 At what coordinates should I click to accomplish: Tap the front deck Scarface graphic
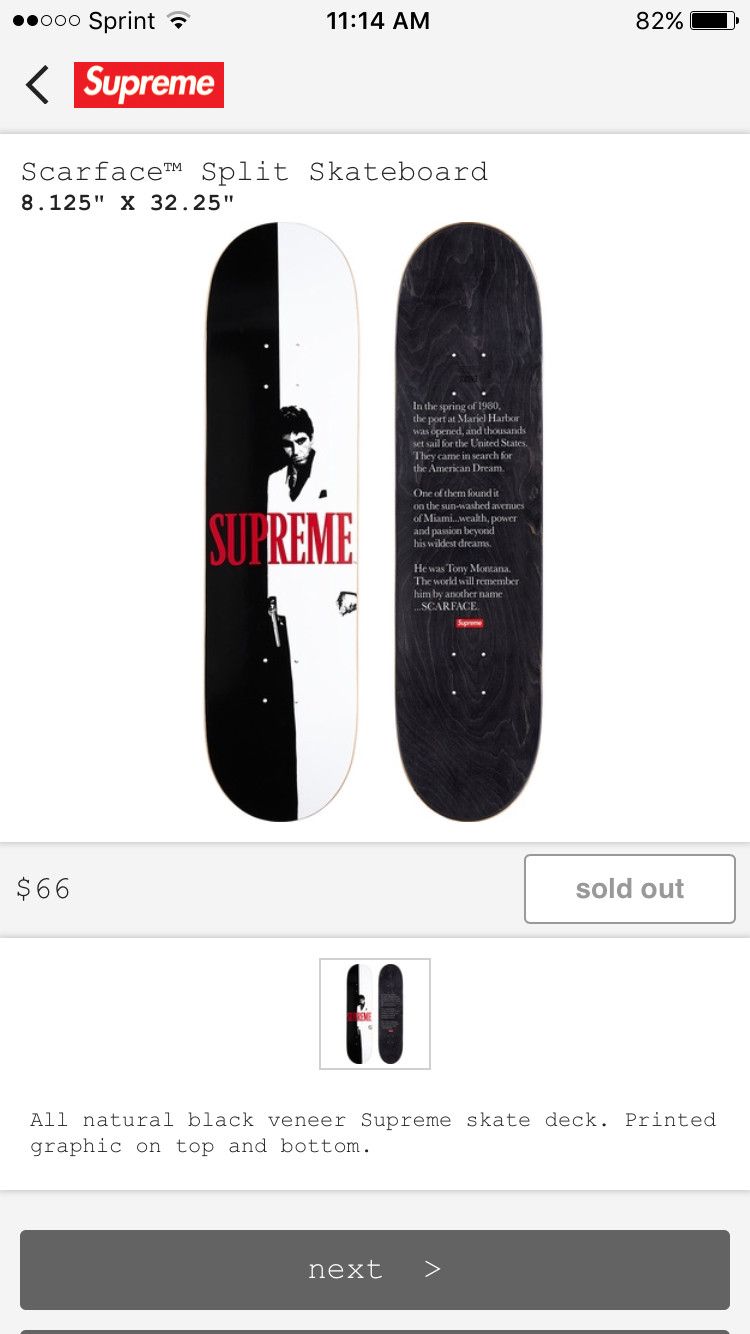click(x=282, y=521)
